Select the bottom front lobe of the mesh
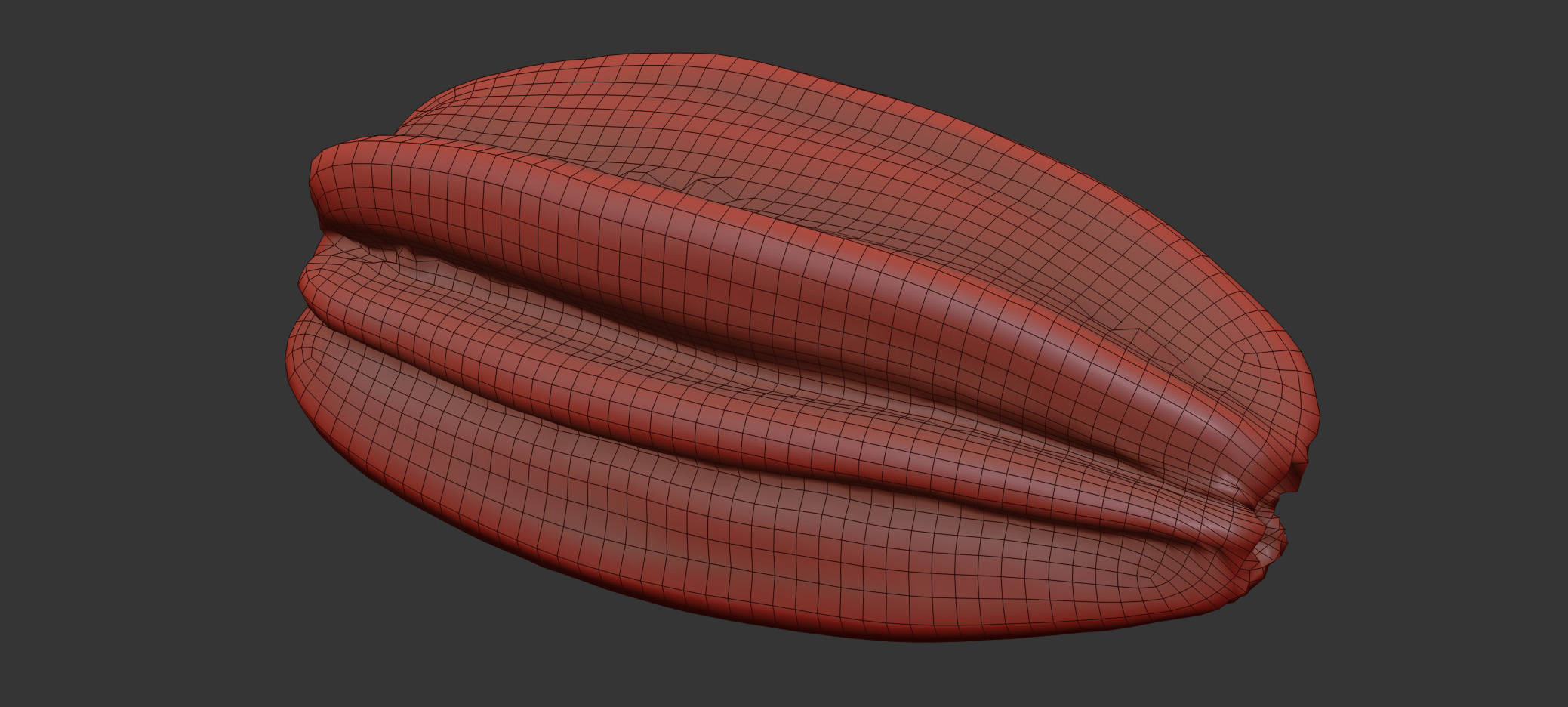Screen dimensions: 1568x707 [679, 529]
